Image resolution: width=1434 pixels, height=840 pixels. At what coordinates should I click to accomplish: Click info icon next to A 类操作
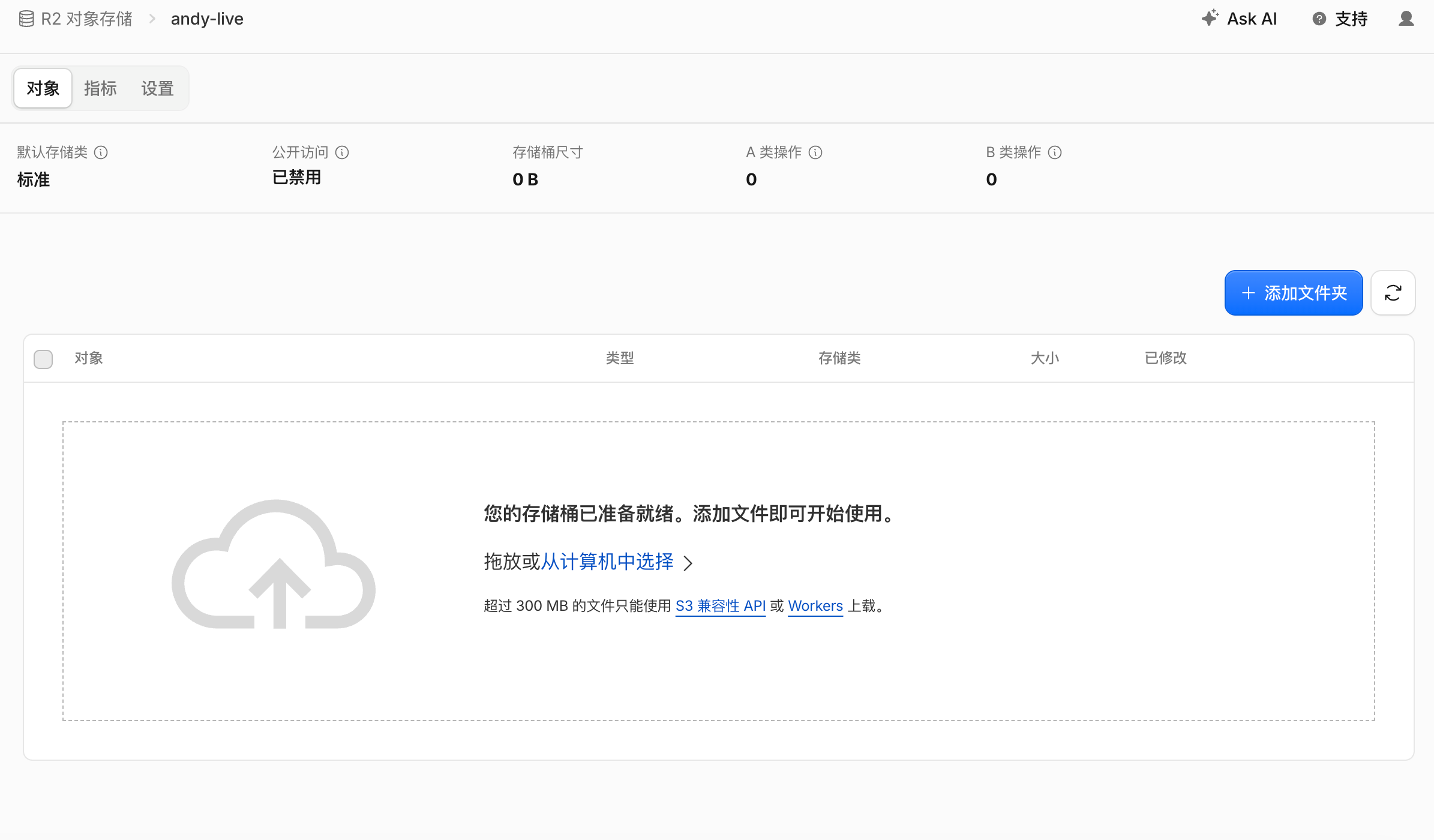tap(815, 152)
